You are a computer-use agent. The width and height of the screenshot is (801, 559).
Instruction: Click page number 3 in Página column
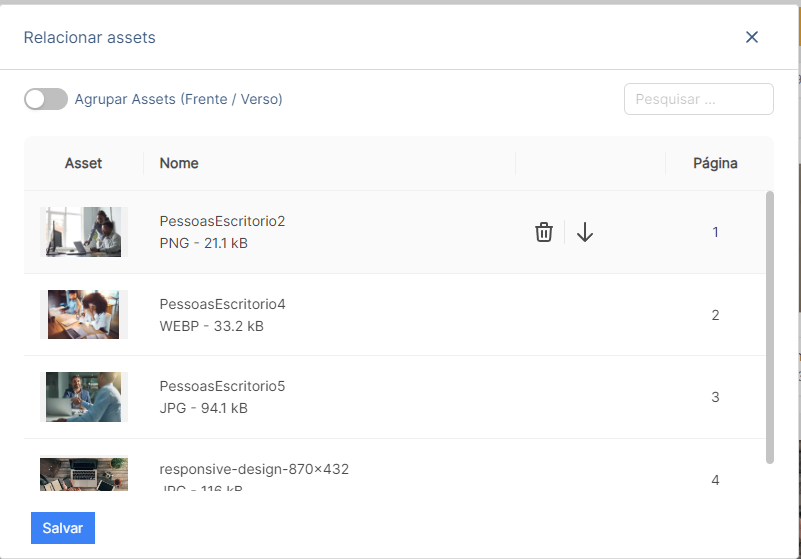(x=715, y=397)
